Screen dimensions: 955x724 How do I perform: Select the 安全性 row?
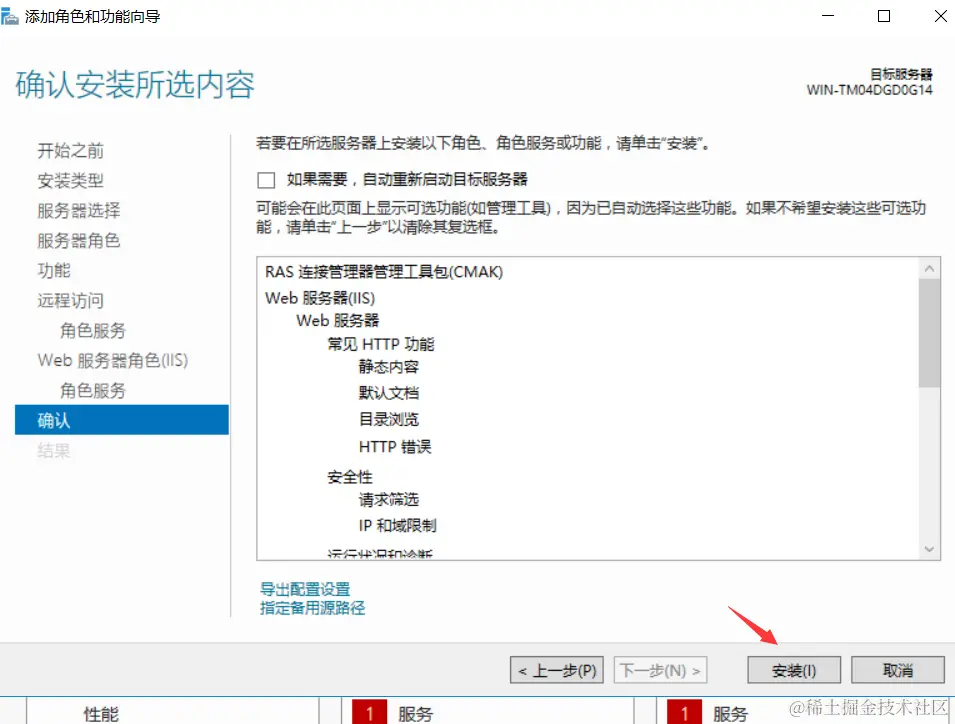tap(350, 477)
